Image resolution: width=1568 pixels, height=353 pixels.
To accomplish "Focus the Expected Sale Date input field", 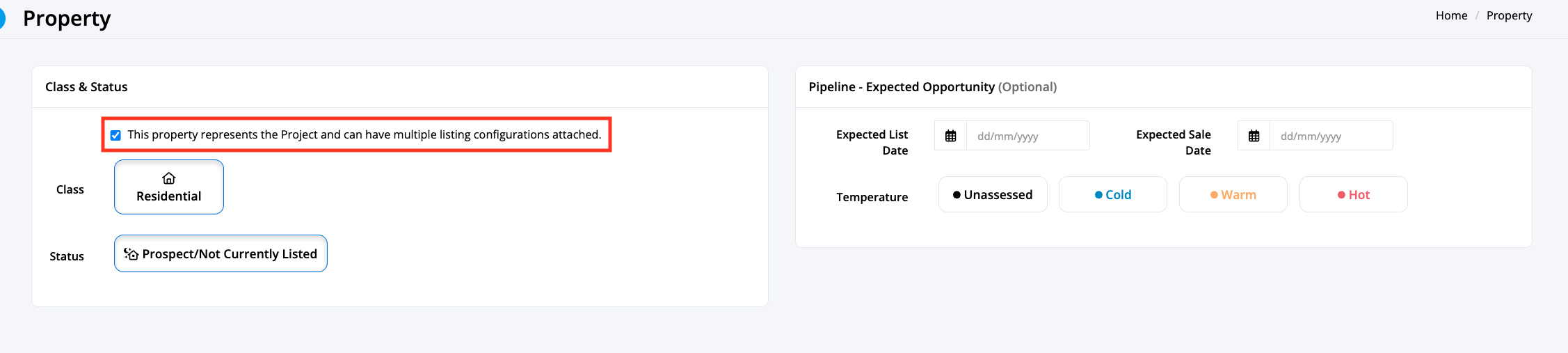I will pyautogui.click(x=1331, y=136).
